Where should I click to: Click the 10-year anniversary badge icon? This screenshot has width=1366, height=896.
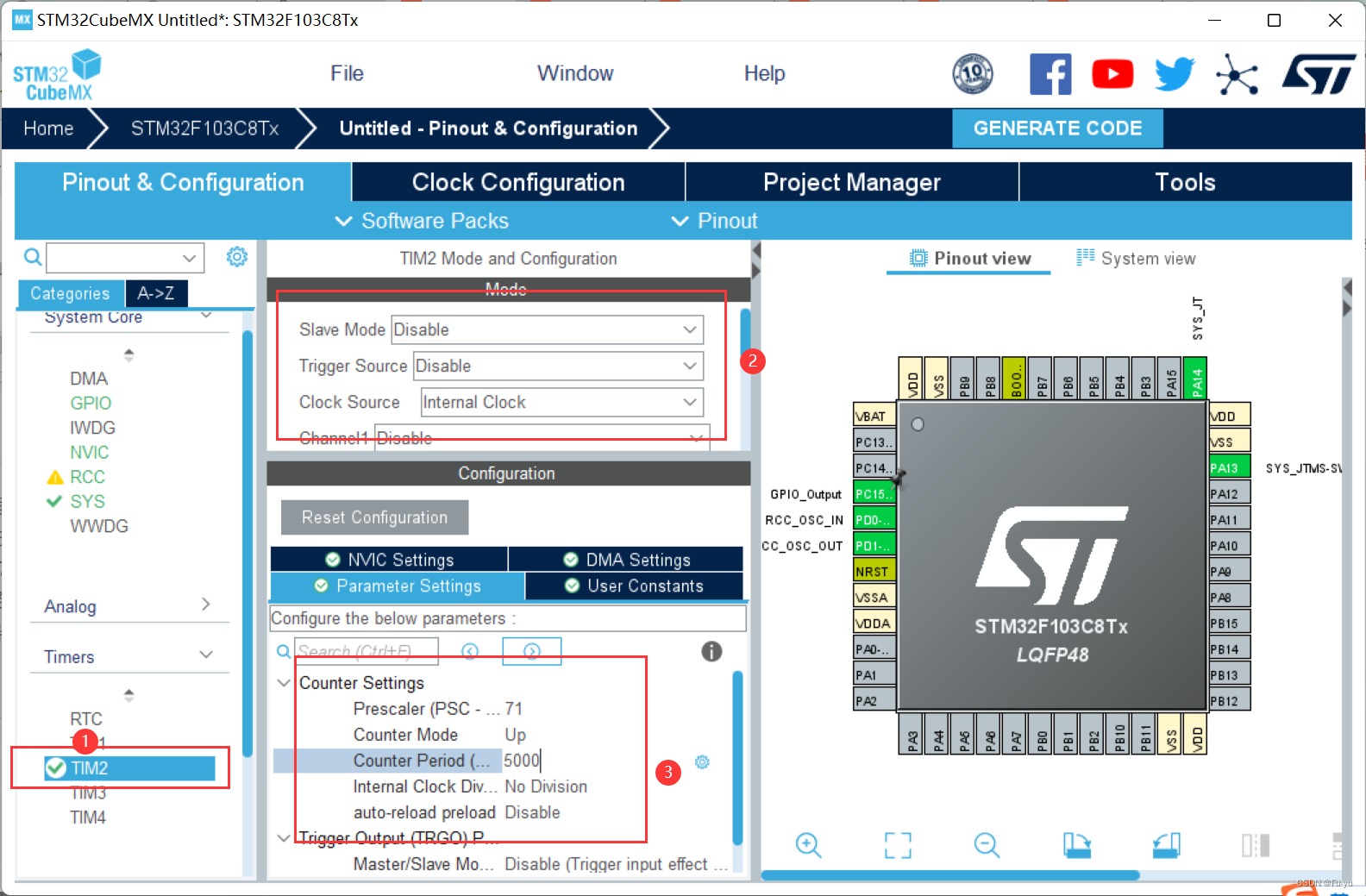973,74
